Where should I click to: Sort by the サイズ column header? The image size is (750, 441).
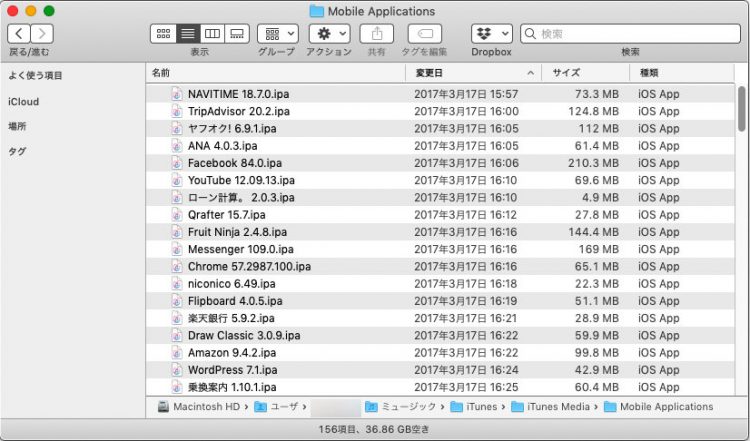pyautogui.click(x=585, y=73)
